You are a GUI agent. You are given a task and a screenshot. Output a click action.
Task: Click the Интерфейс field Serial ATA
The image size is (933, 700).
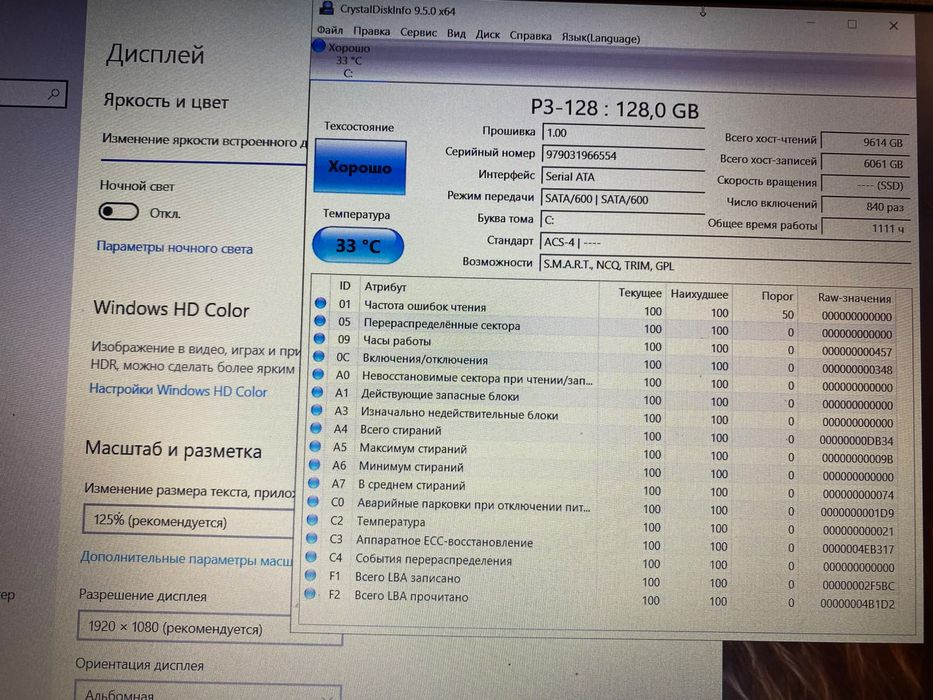click(623, 177)
